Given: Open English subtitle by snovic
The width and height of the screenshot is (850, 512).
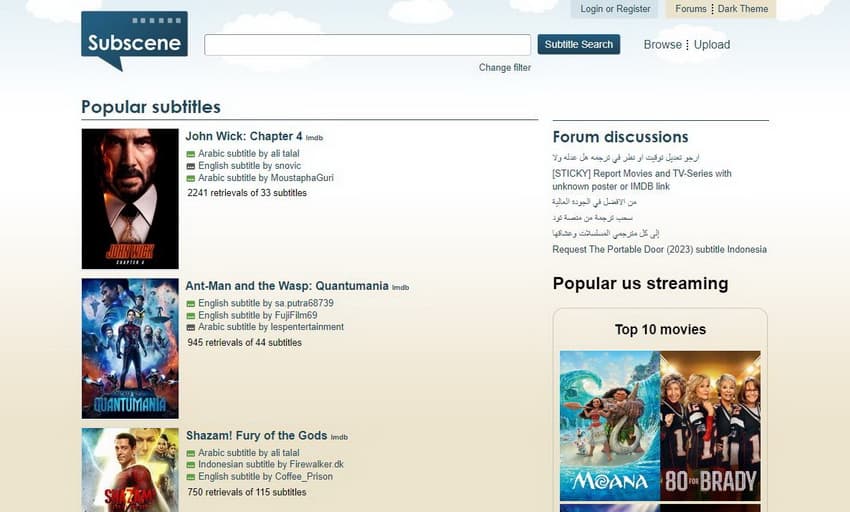Looking at the screenshot, I should (x=249, y=165).
